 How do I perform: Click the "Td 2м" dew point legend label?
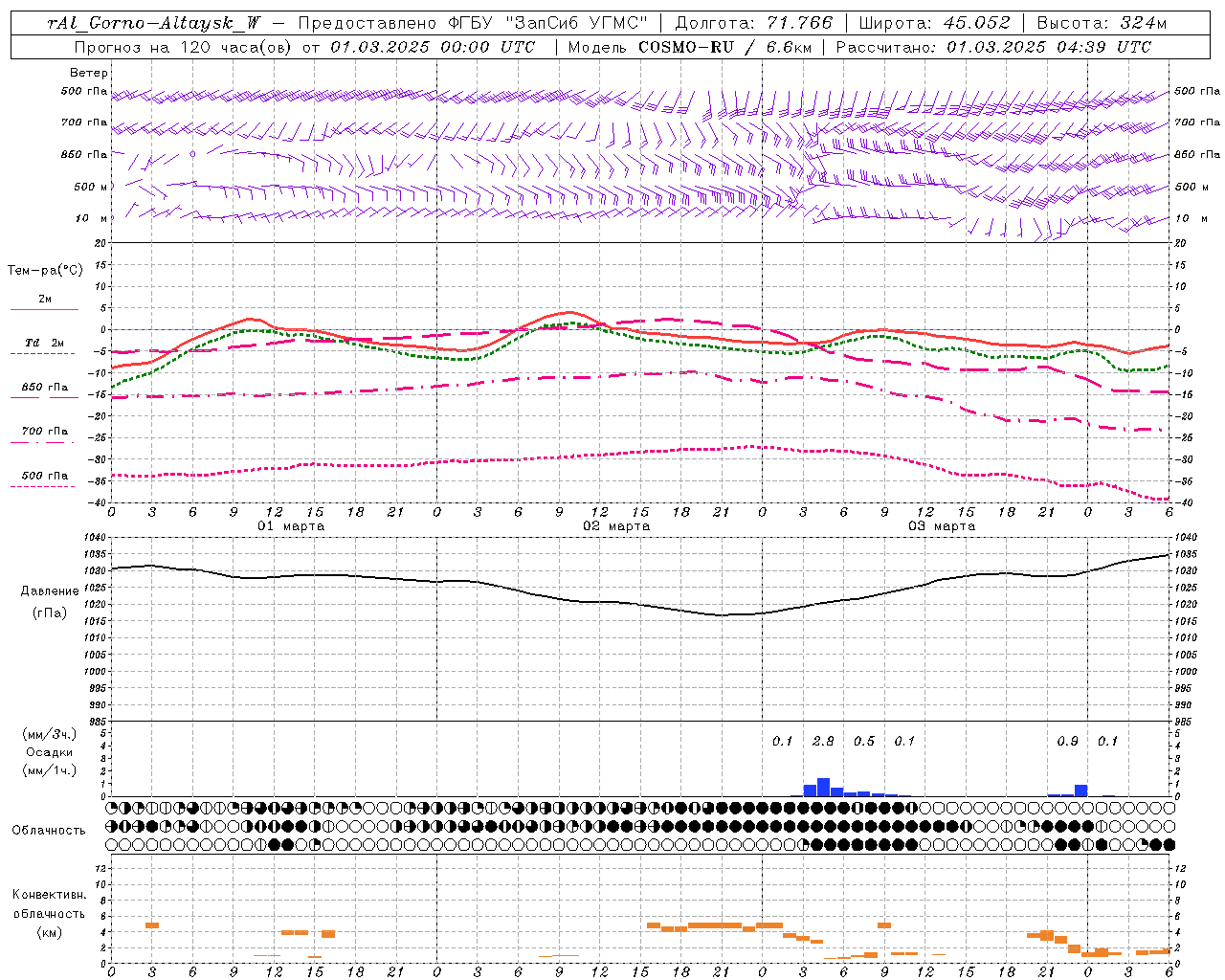pyautogui.click(x=44, y=343)
